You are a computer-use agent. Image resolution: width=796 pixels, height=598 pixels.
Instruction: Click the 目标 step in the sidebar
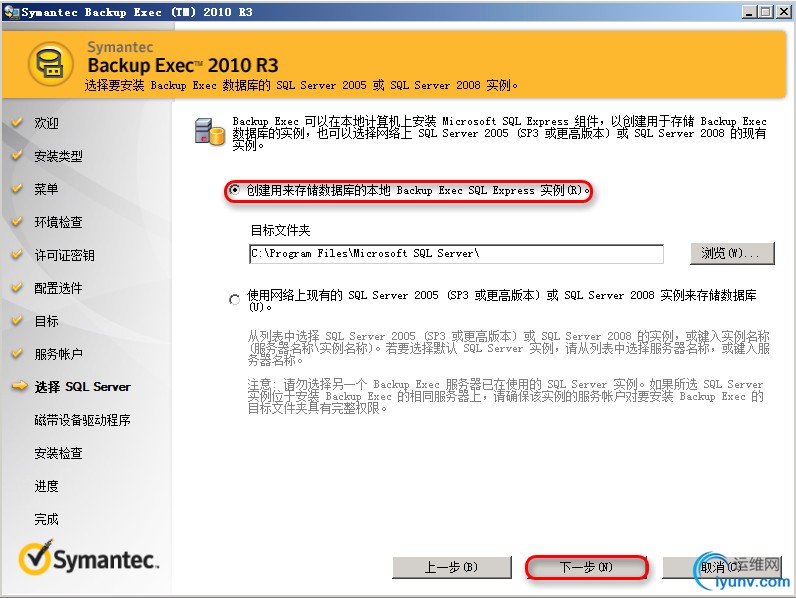point(46,321)
